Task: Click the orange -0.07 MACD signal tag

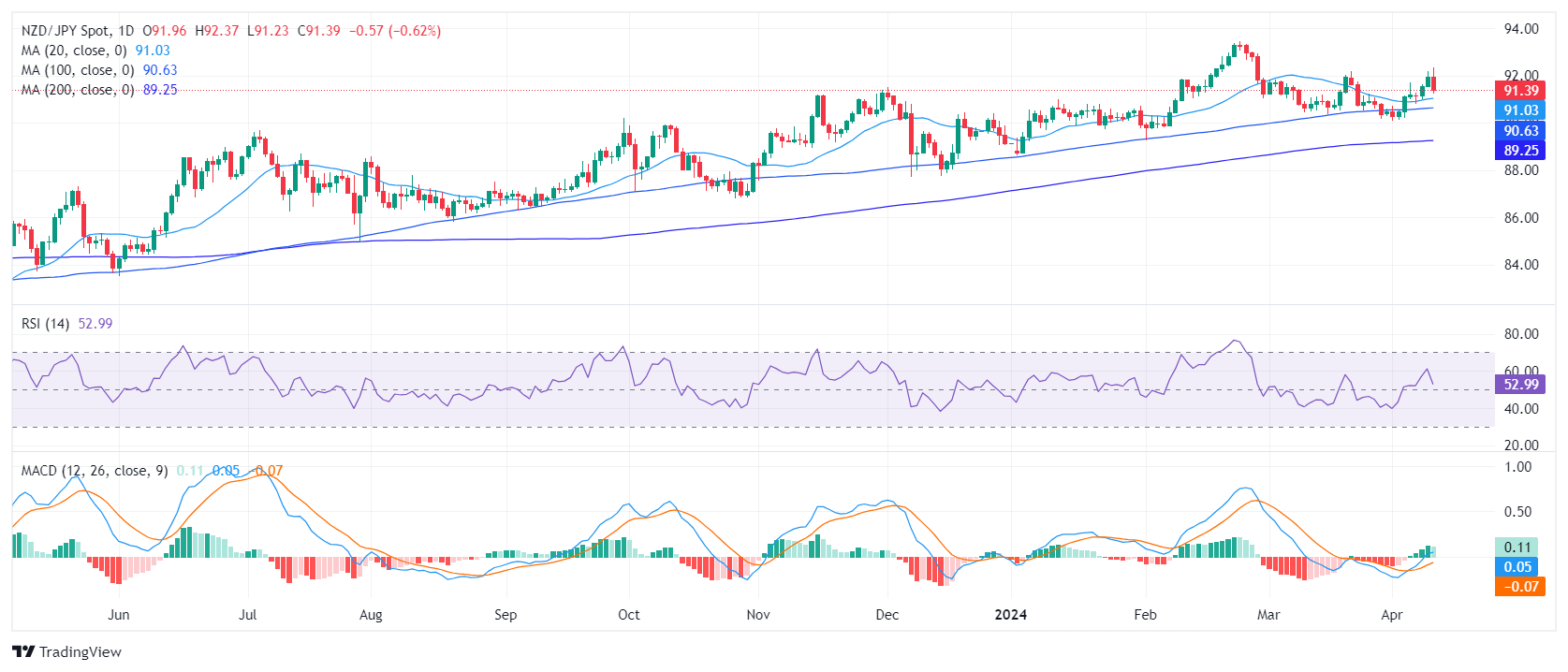Action: [x=1517, y=587]
